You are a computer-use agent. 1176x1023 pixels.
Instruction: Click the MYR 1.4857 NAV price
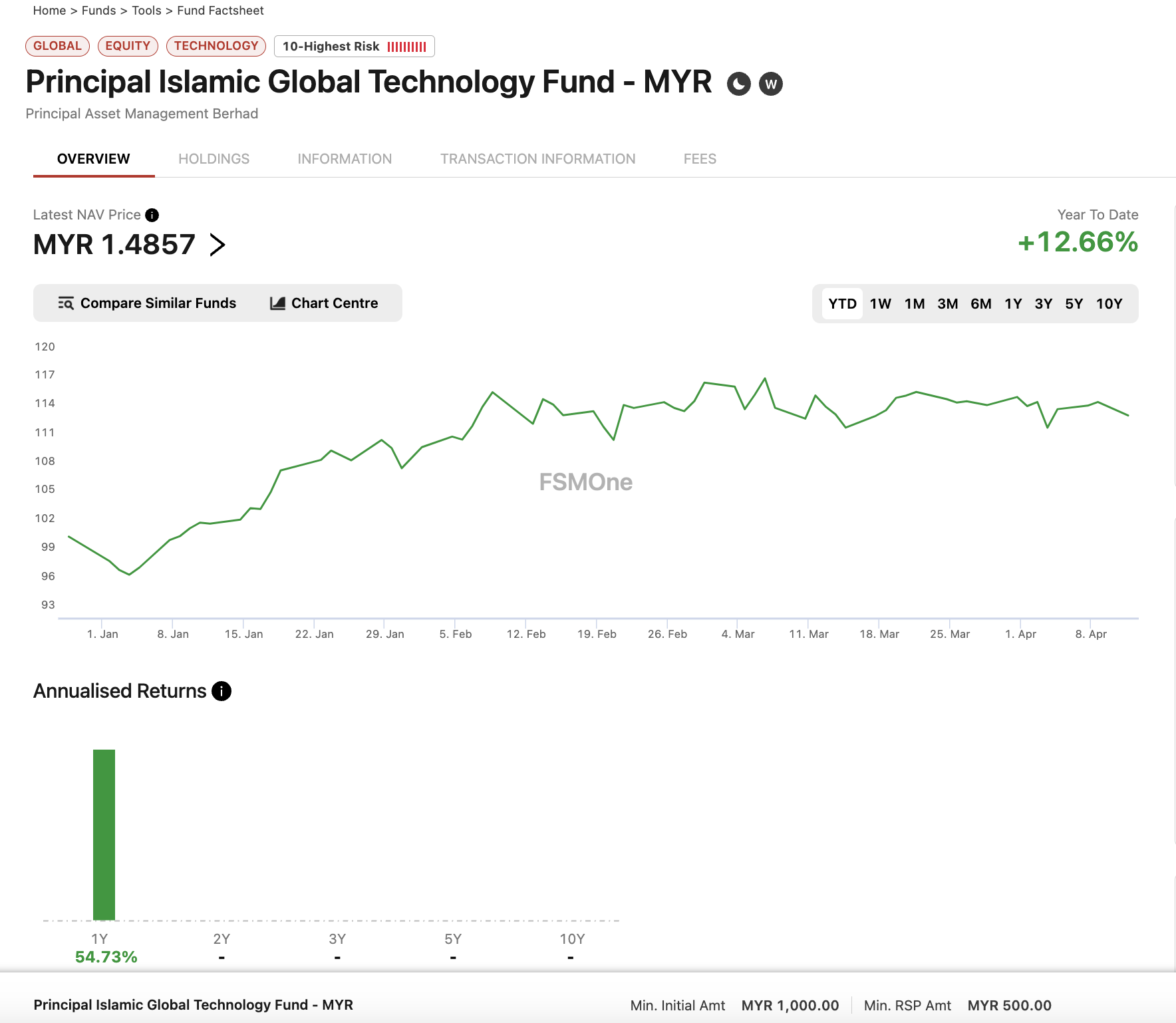click(114, 245)
